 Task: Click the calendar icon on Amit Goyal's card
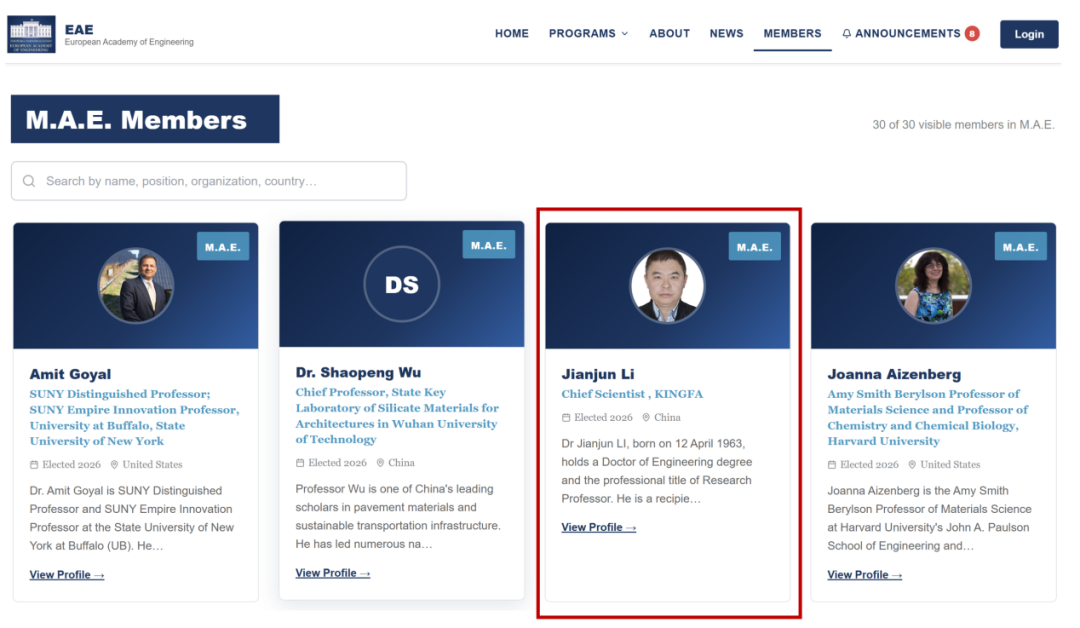point(34,465)
